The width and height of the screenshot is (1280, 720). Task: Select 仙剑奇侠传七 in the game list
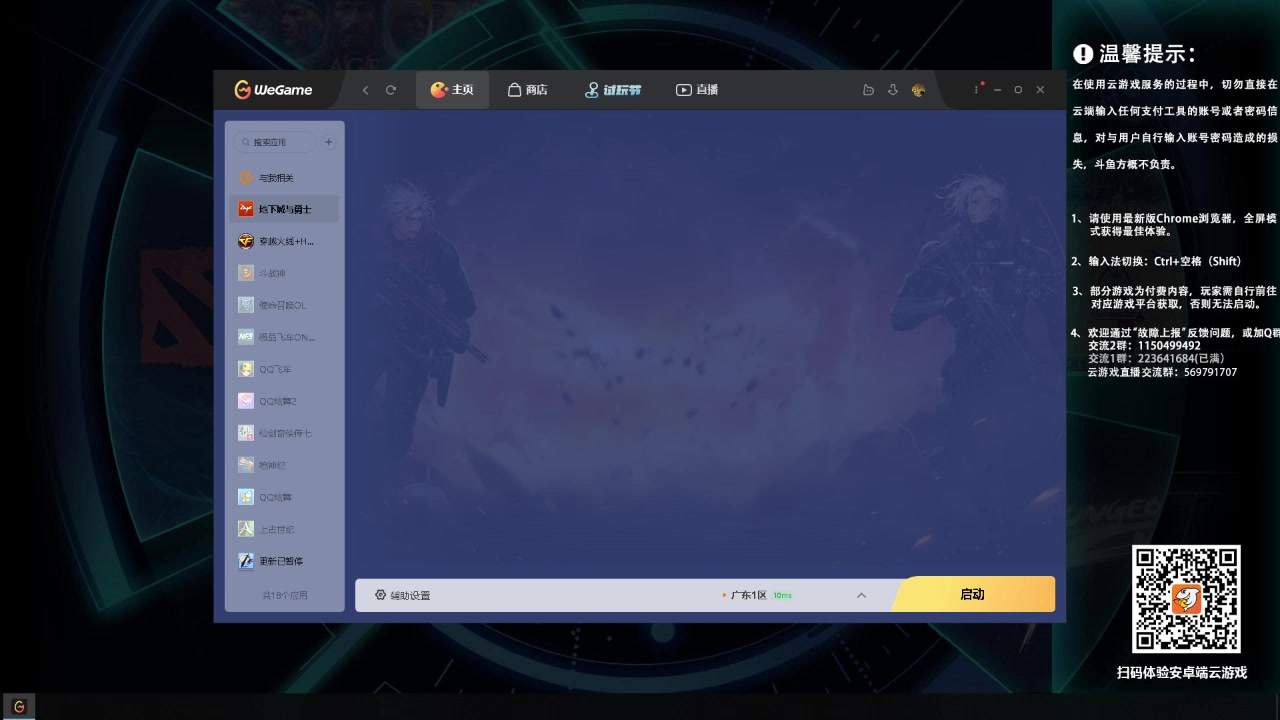tap(284, 433)
